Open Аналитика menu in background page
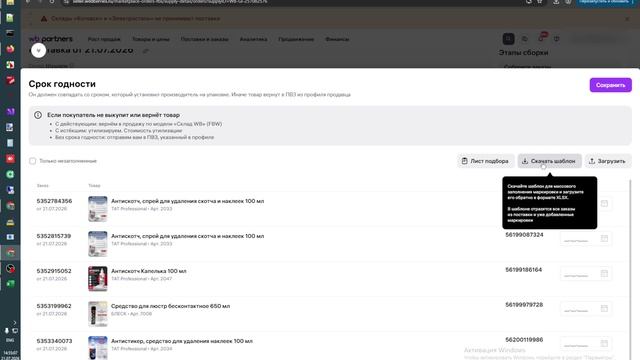640x360 pixels. (253, 39)
